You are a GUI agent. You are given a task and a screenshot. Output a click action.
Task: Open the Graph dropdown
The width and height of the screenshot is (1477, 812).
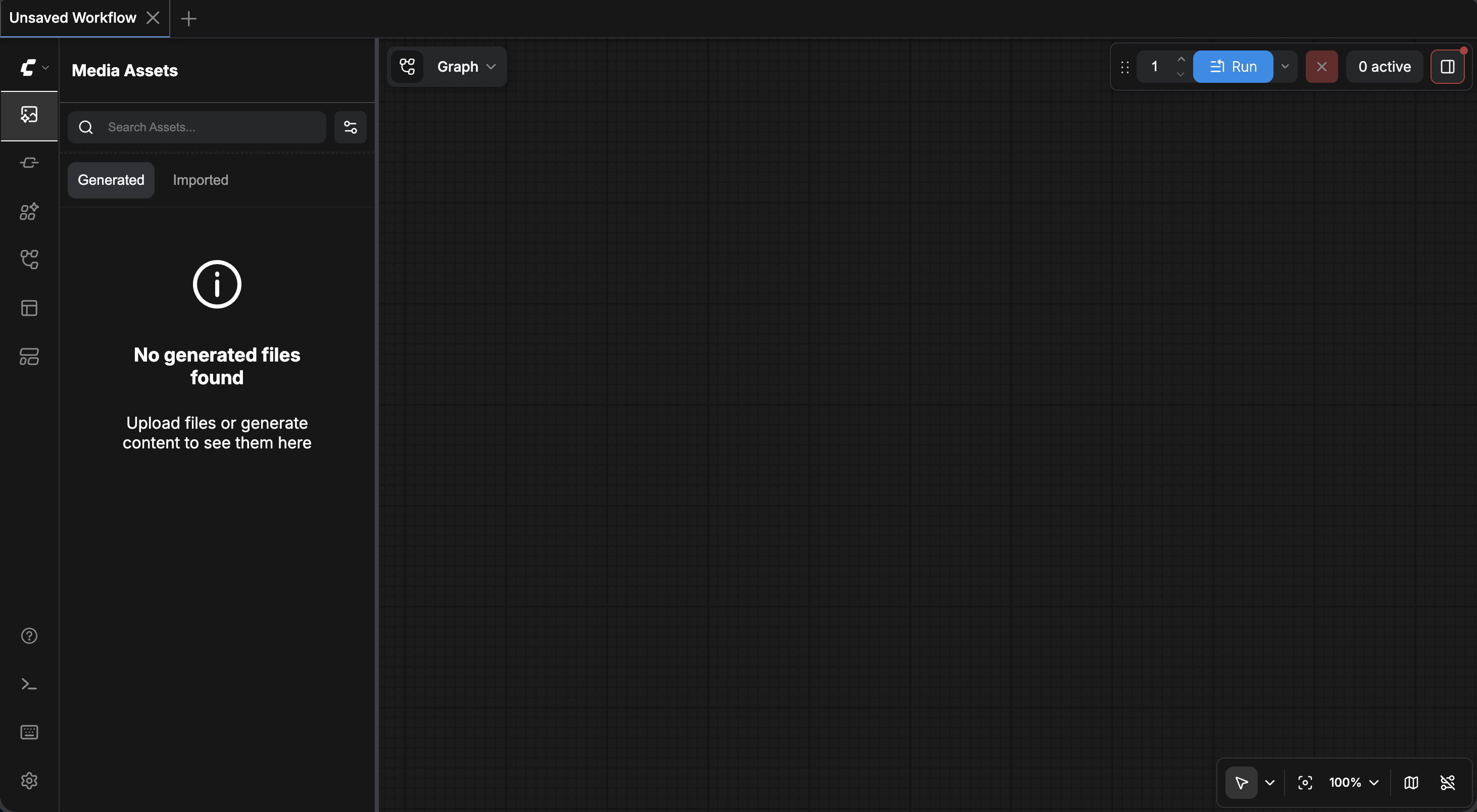466,67
